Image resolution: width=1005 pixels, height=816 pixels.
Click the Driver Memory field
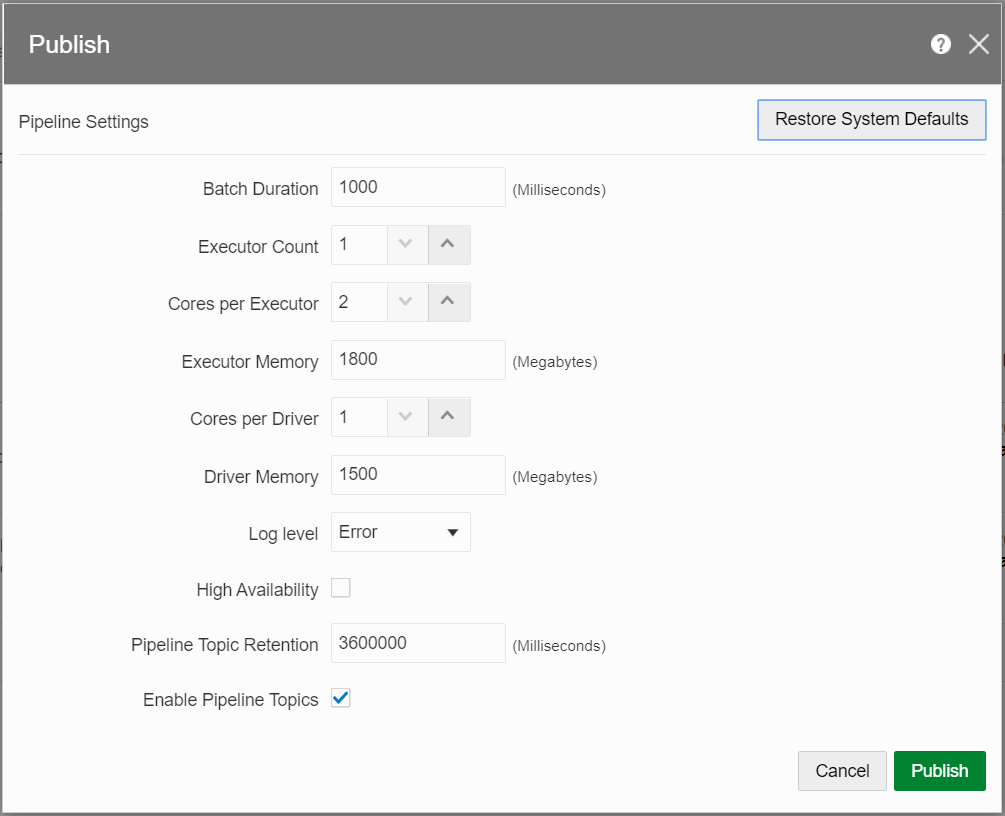[x=418, y=474]
